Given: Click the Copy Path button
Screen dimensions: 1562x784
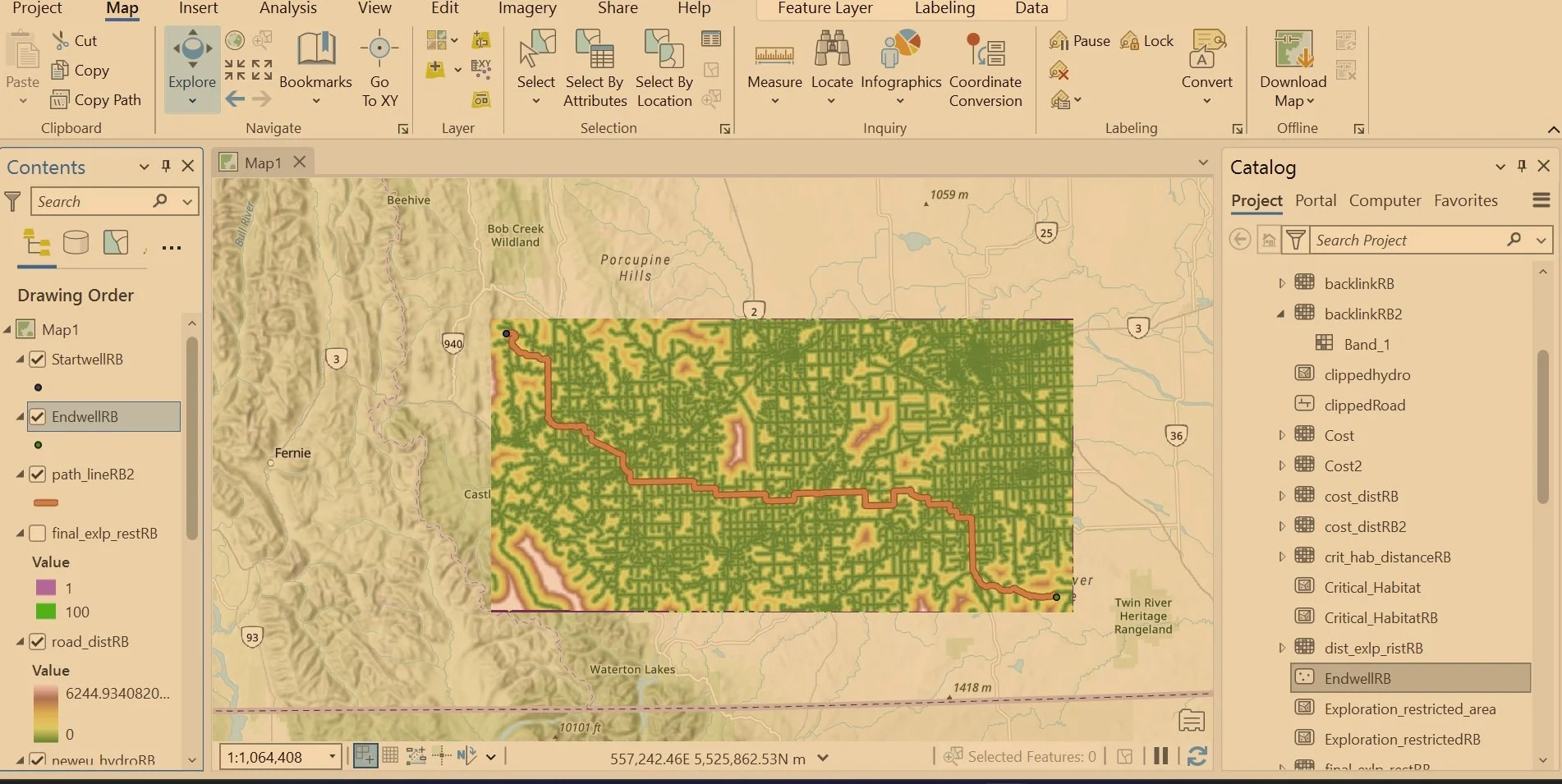Looking at the screenshot, I should (96, 99).
